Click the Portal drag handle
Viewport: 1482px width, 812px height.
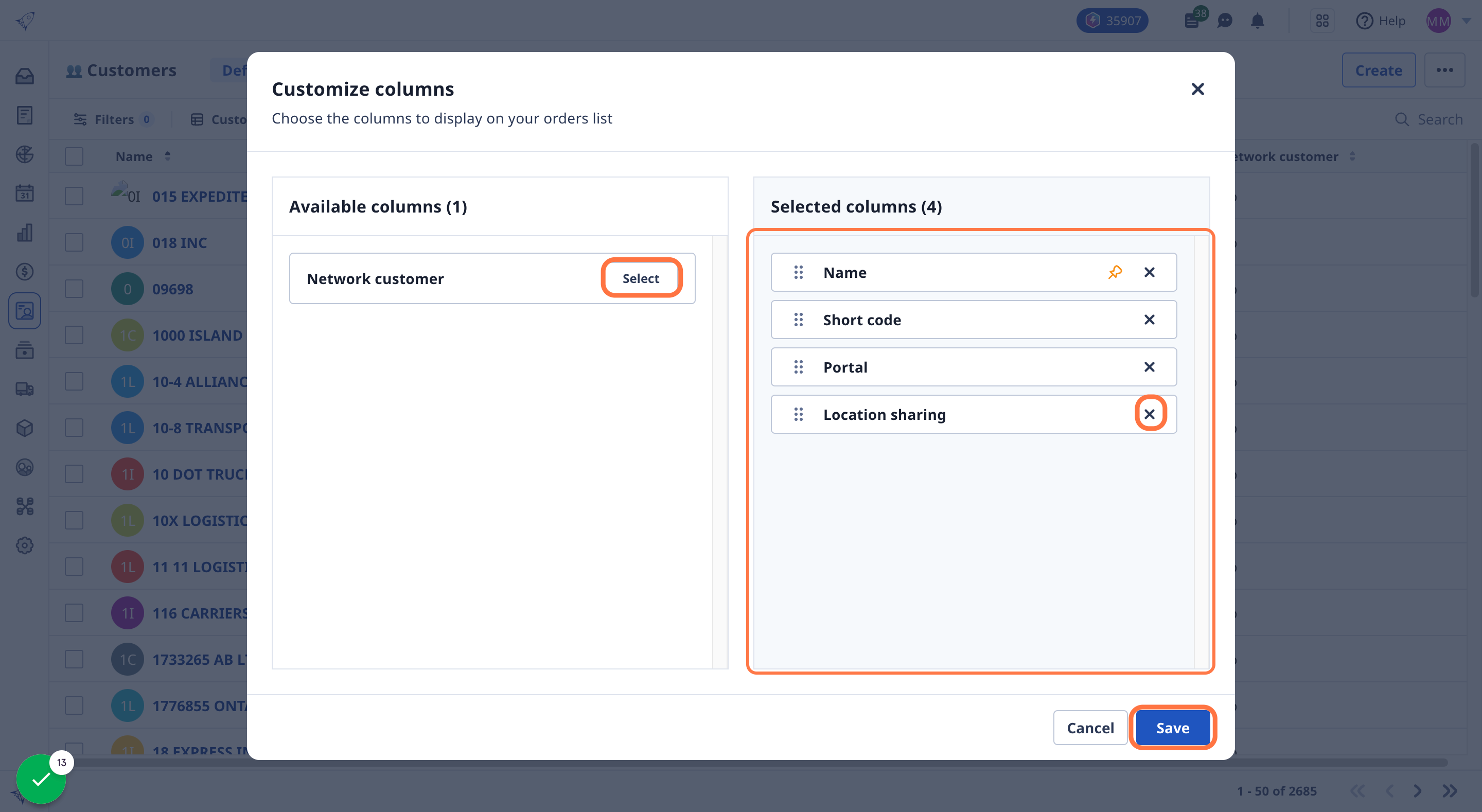[x=798, y=366]
